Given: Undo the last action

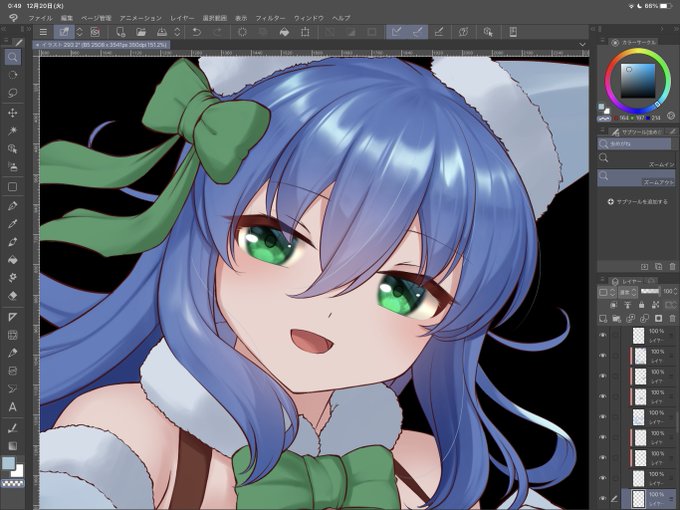Looking at the screenshot, I should (x=196, y=32).
